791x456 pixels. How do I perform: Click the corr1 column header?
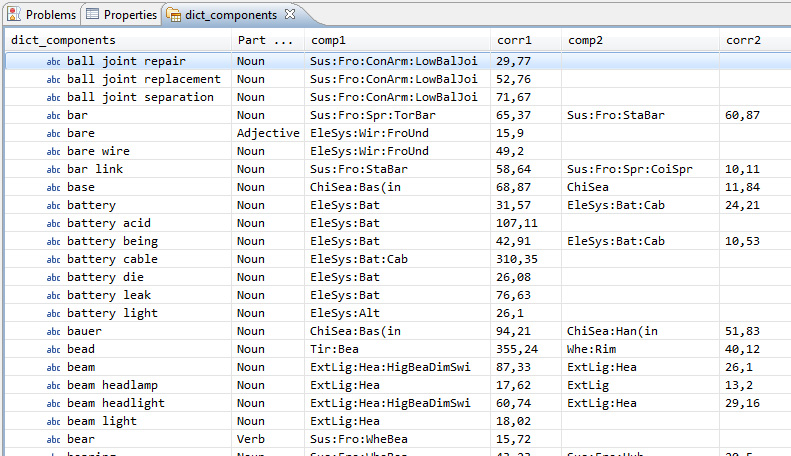[514, 40]
